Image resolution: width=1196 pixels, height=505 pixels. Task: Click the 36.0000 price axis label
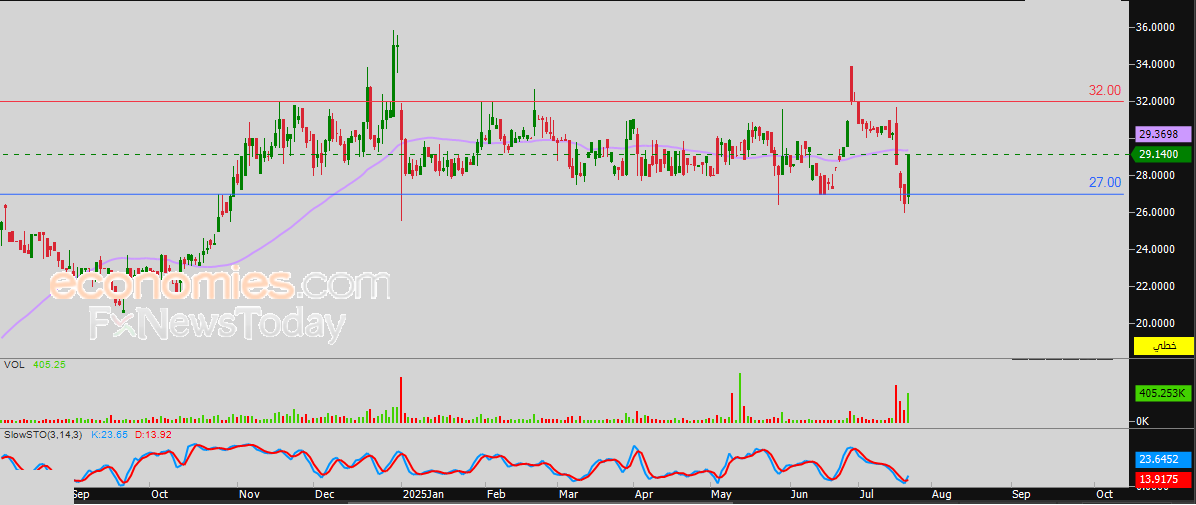pyautogui.click(x=1156, y=27)
